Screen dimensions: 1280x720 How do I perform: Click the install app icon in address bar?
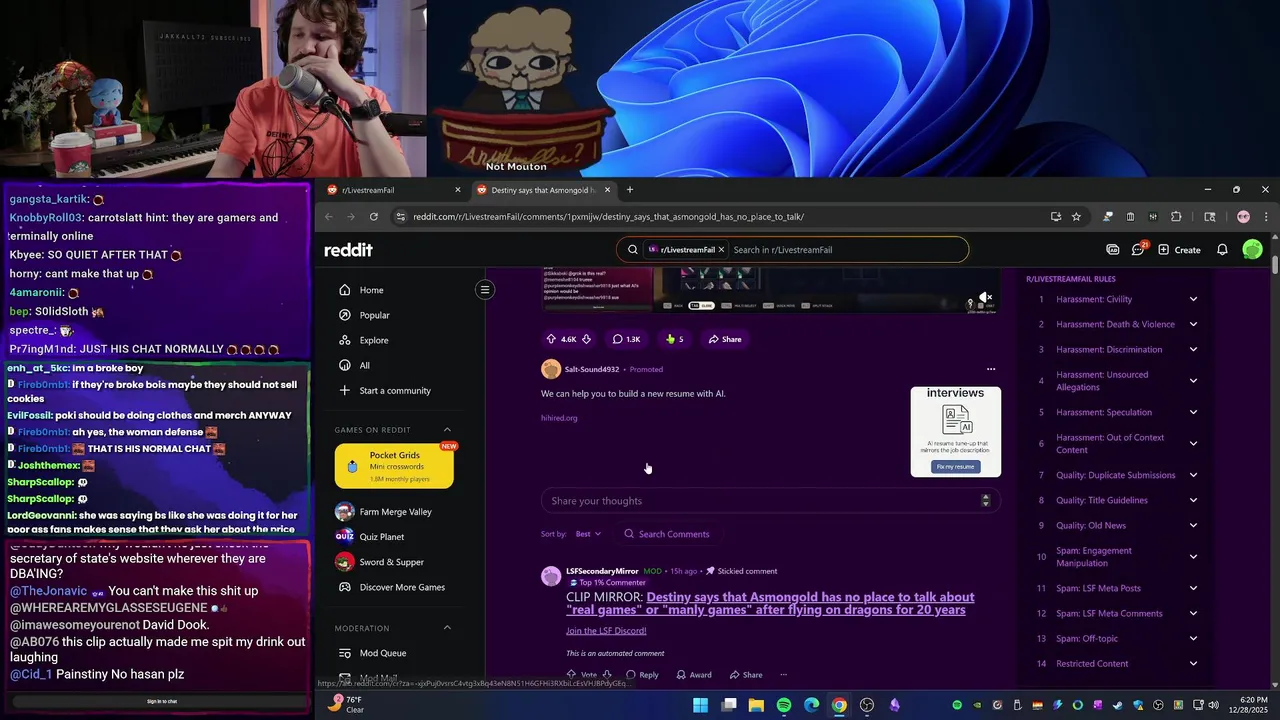(1056, 216)
